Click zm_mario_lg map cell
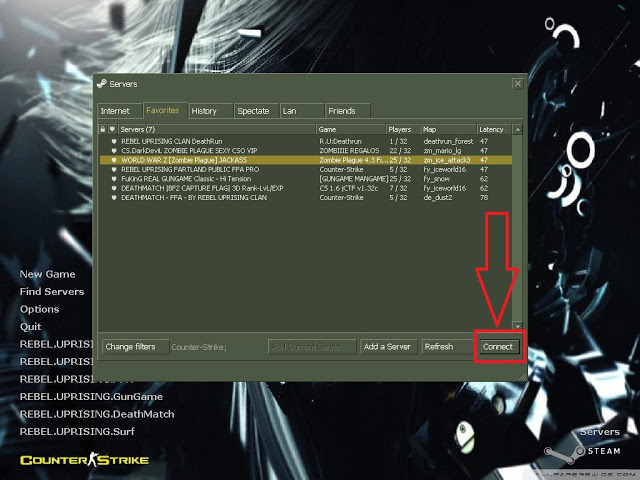This screenshot has height=480, width=640. point(442,151)
